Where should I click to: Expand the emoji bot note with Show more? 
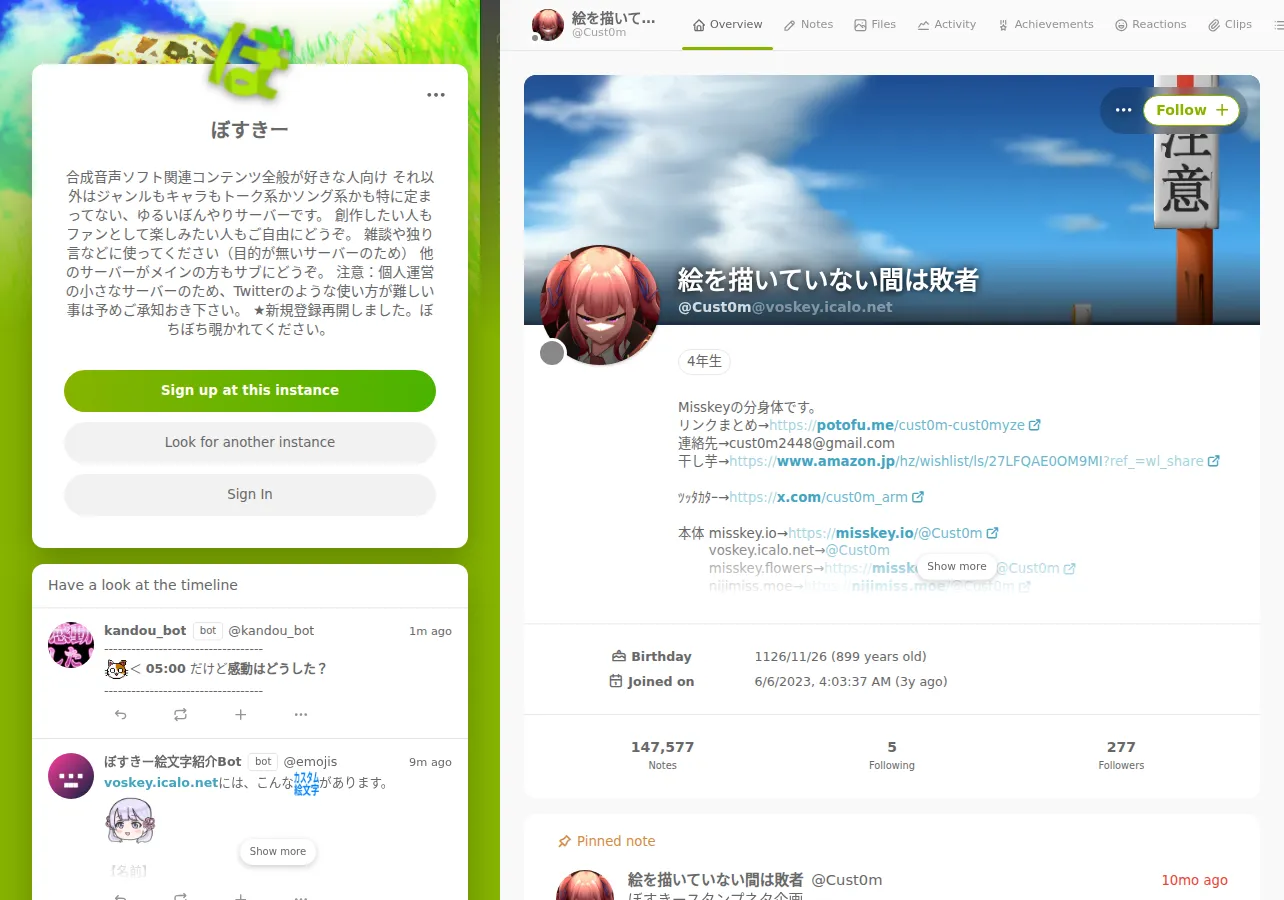pyautogui.click(x=278, y=852)
